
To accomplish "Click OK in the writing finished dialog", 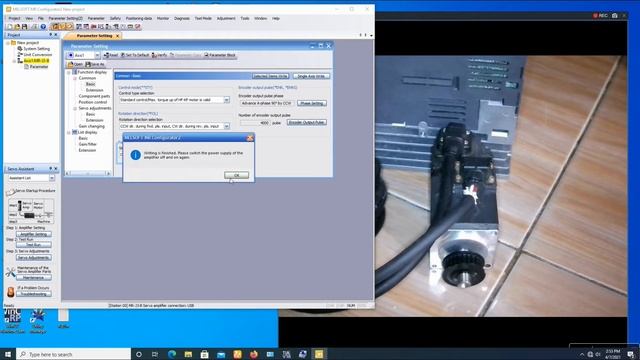I will (x=236, y=175).
